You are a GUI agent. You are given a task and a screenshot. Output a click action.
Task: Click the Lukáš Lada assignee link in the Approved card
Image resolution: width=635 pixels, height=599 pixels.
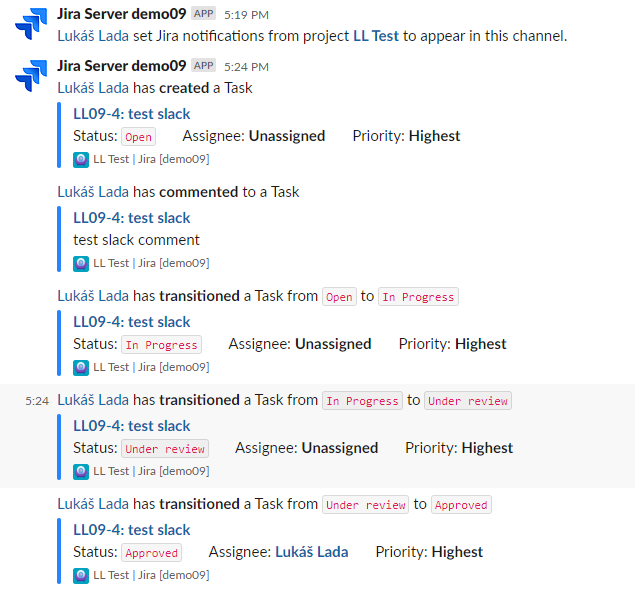[x=312, y=552]
